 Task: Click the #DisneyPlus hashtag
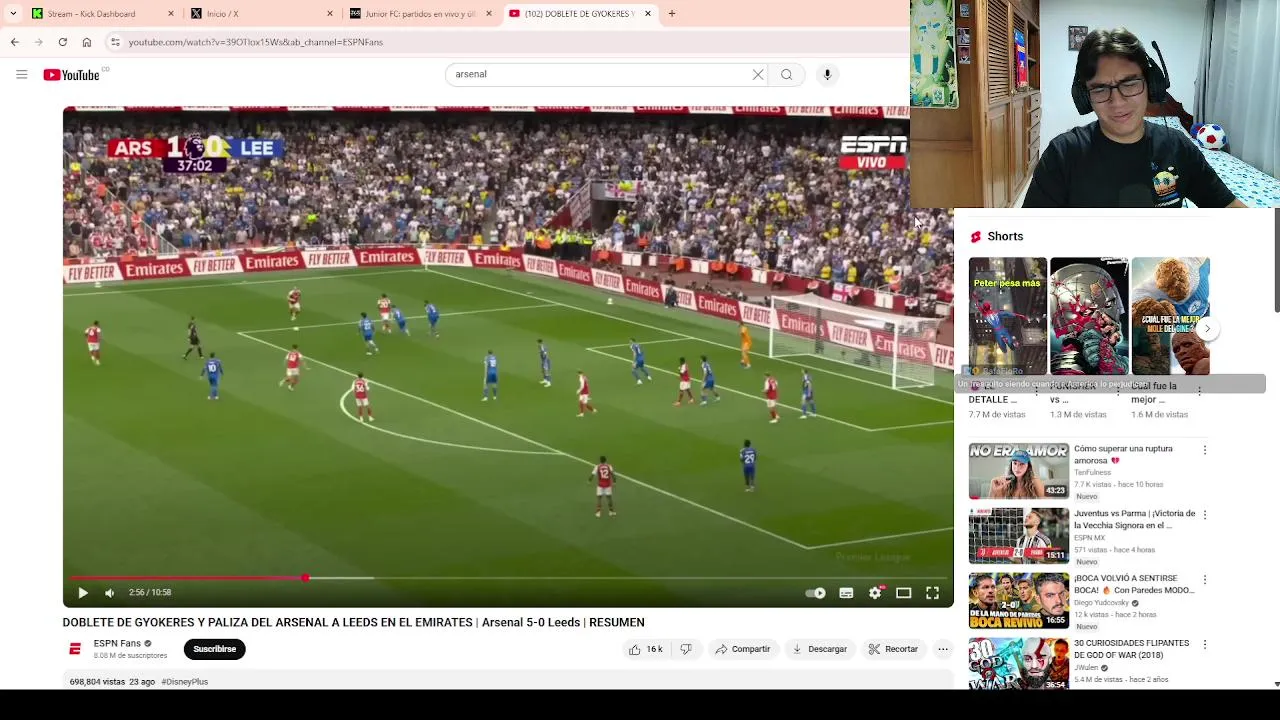point(184,682)
